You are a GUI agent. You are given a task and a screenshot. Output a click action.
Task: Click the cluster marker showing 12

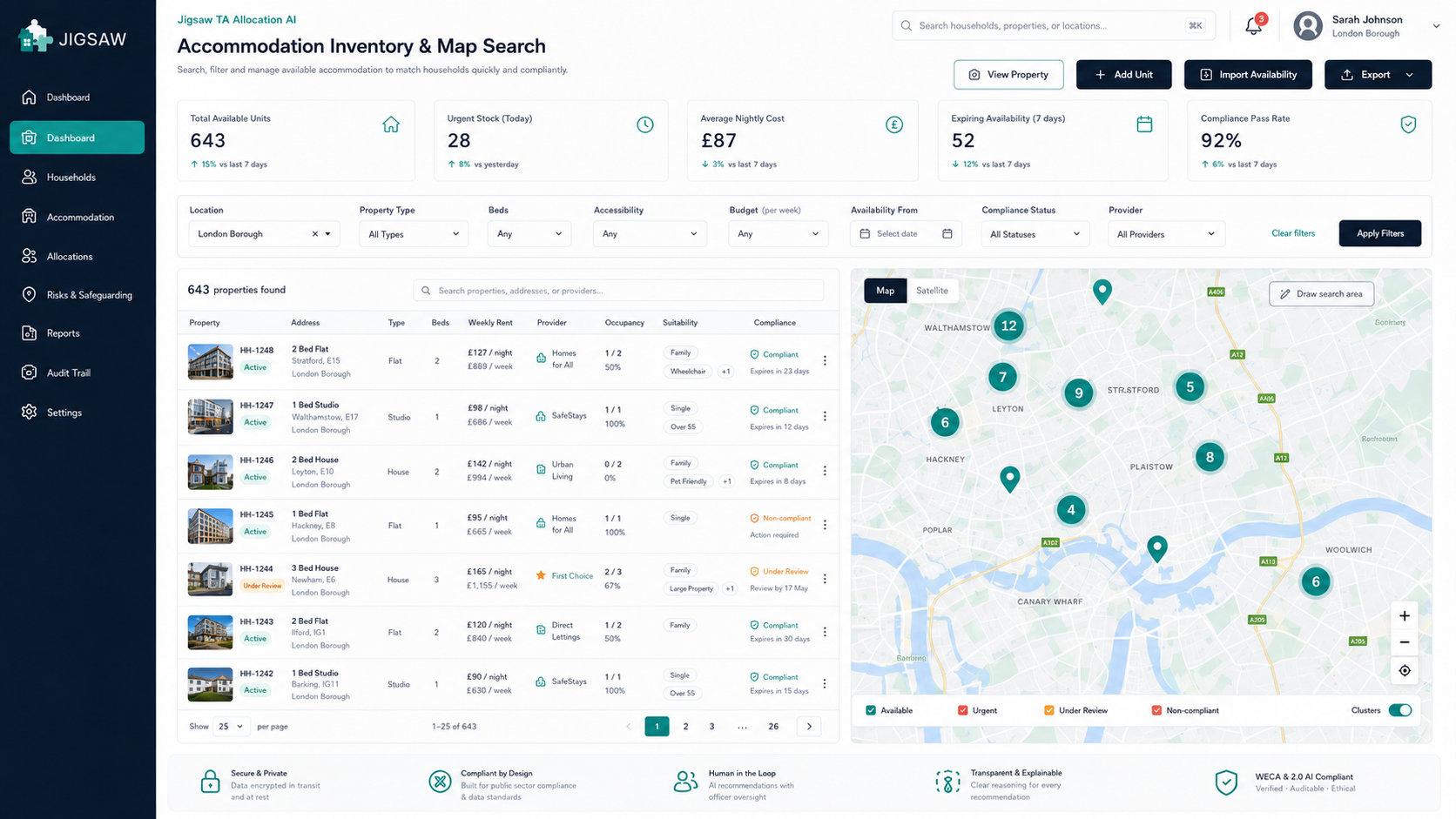pos(1008,326)
